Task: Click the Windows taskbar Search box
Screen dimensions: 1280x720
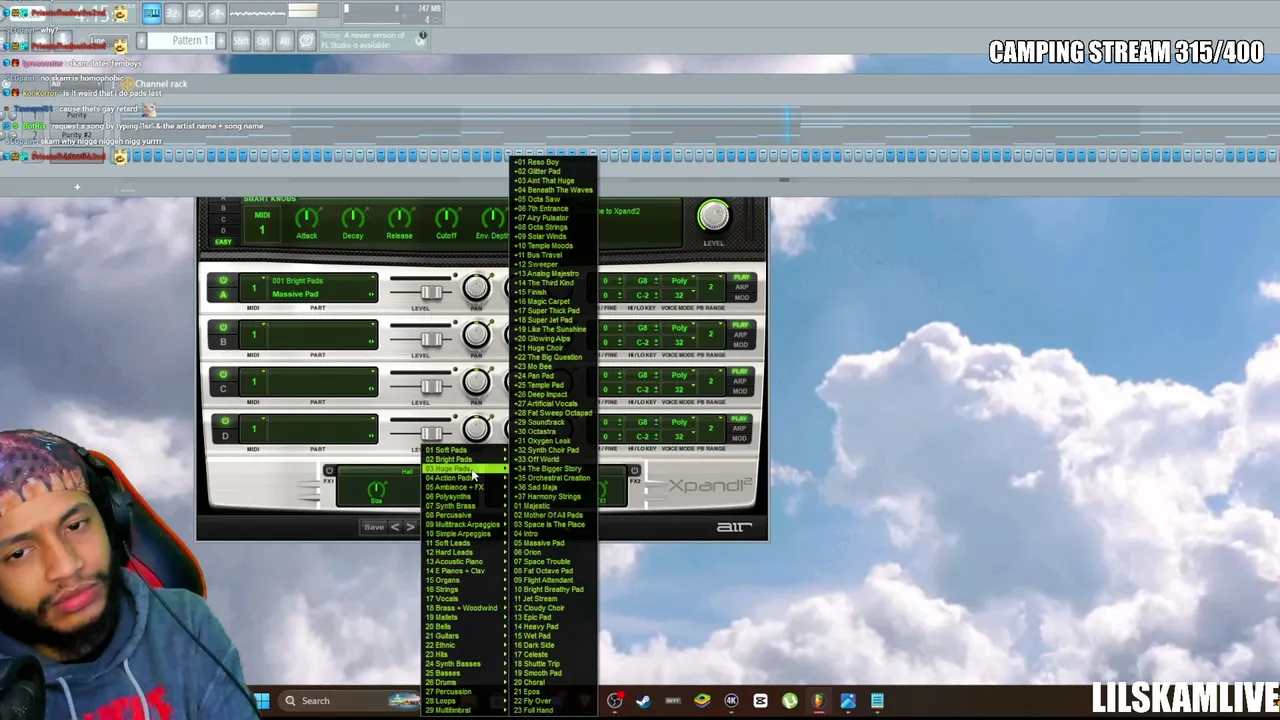Action: [348, 701]
